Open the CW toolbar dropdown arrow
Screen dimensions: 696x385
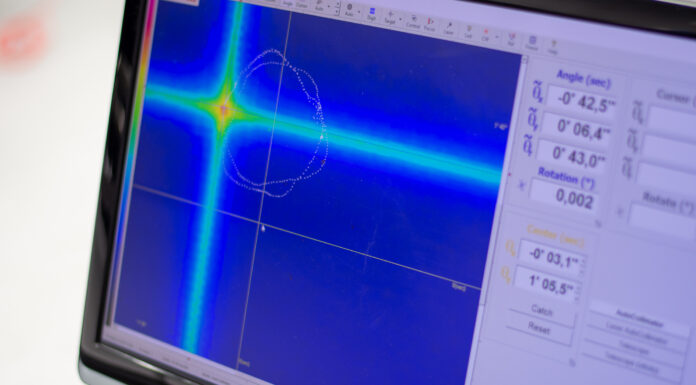click(x=497, y=37)
